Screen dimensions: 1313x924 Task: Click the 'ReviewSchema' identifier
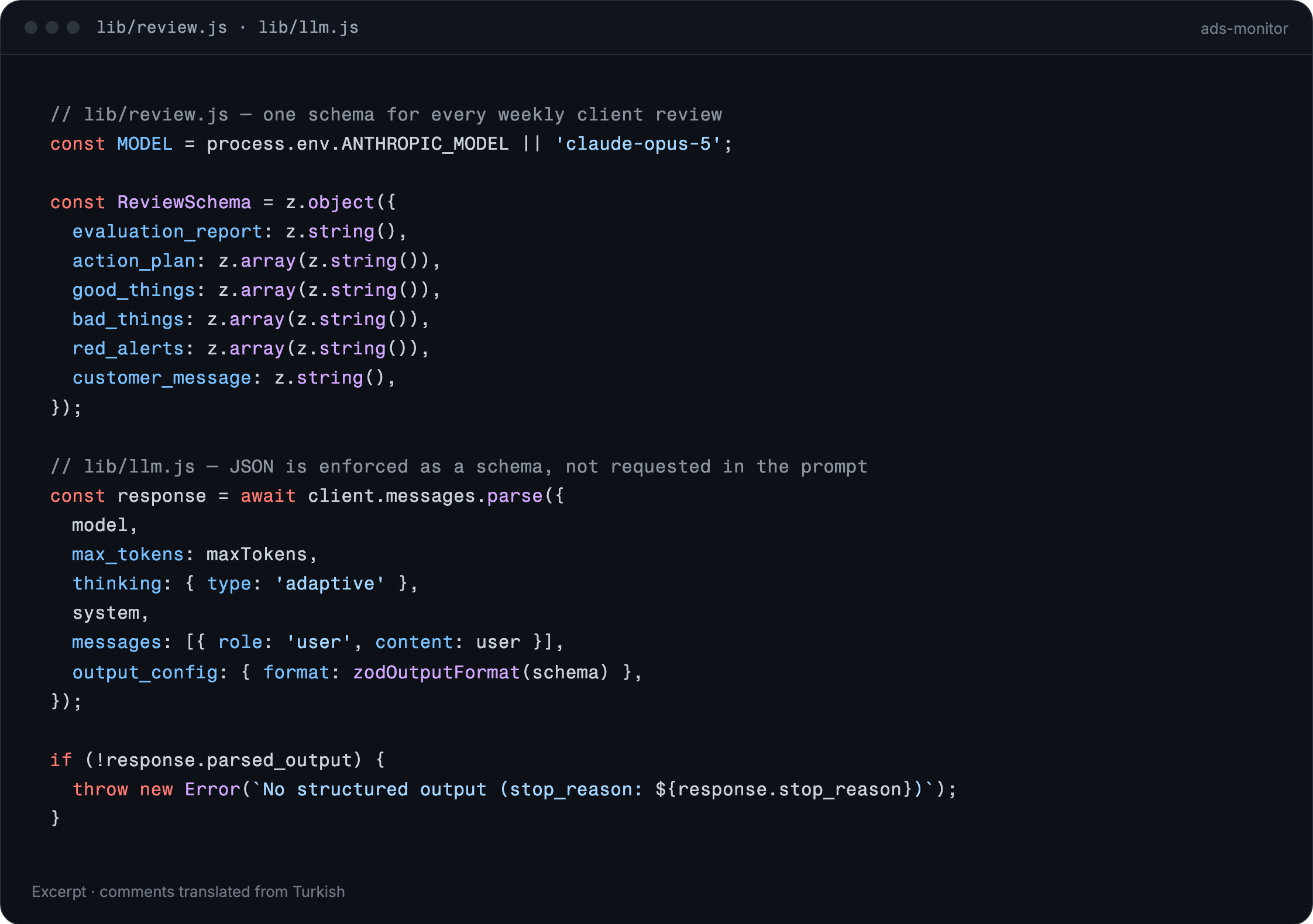(x=184, y=202)
